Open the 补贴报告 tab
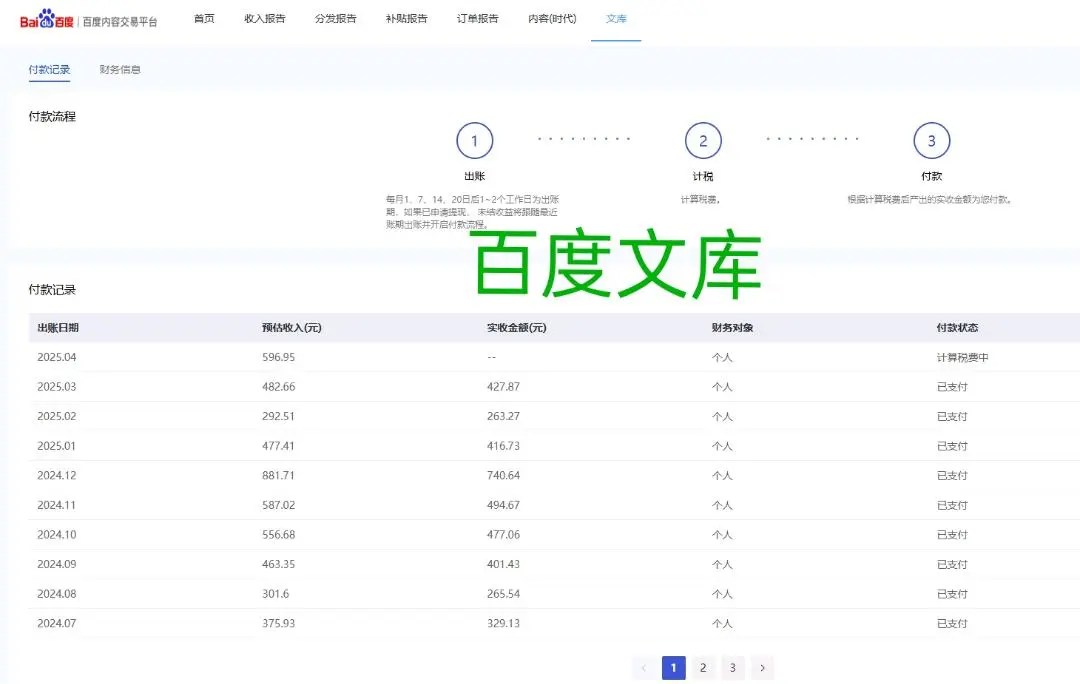The image size is (1080, 684). click(406, 19)
